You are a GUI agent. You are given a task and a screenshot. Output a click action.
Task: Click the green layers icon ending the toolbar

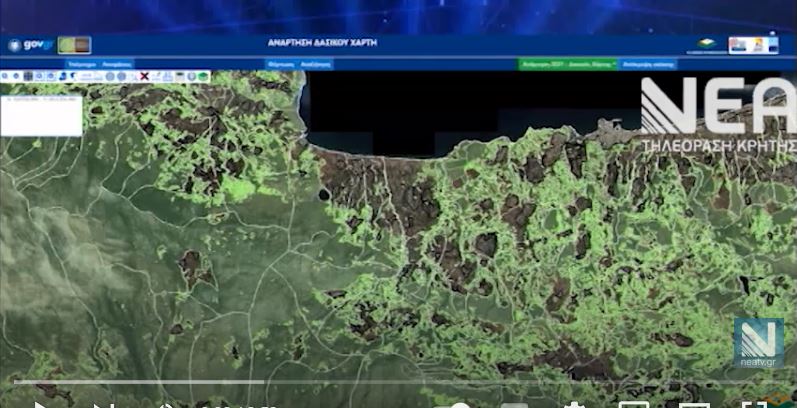click(203, 76)
